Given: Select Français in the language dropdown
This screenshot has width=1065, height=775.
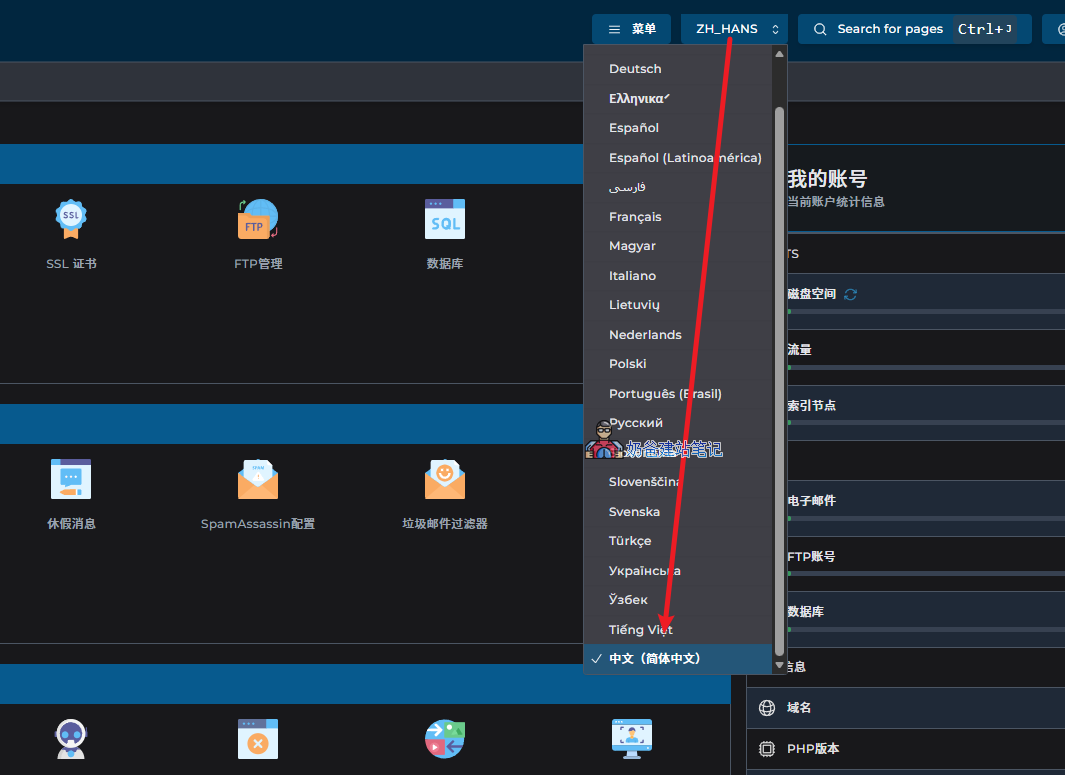Looking at the screenshot, I should (x=635, y=217).
